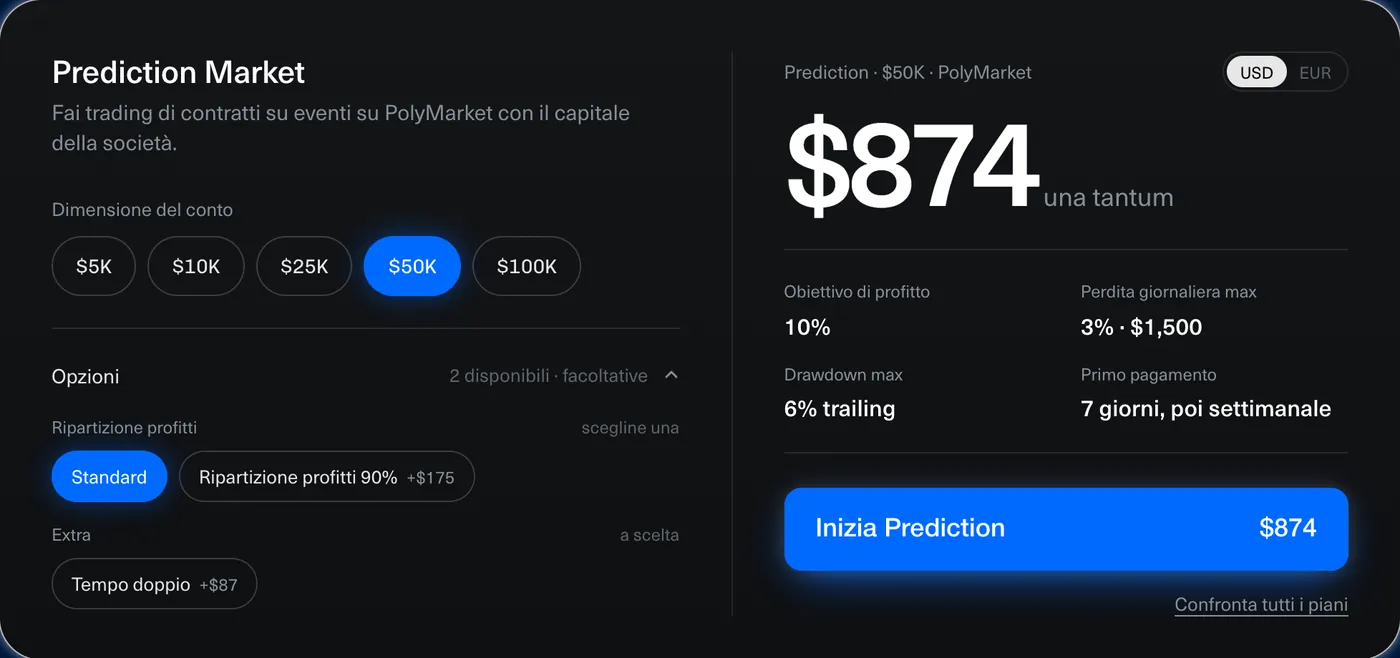Select Ripartizione profitti 90% option
Screen dimensions: 1400x658
tap(326, 477)
